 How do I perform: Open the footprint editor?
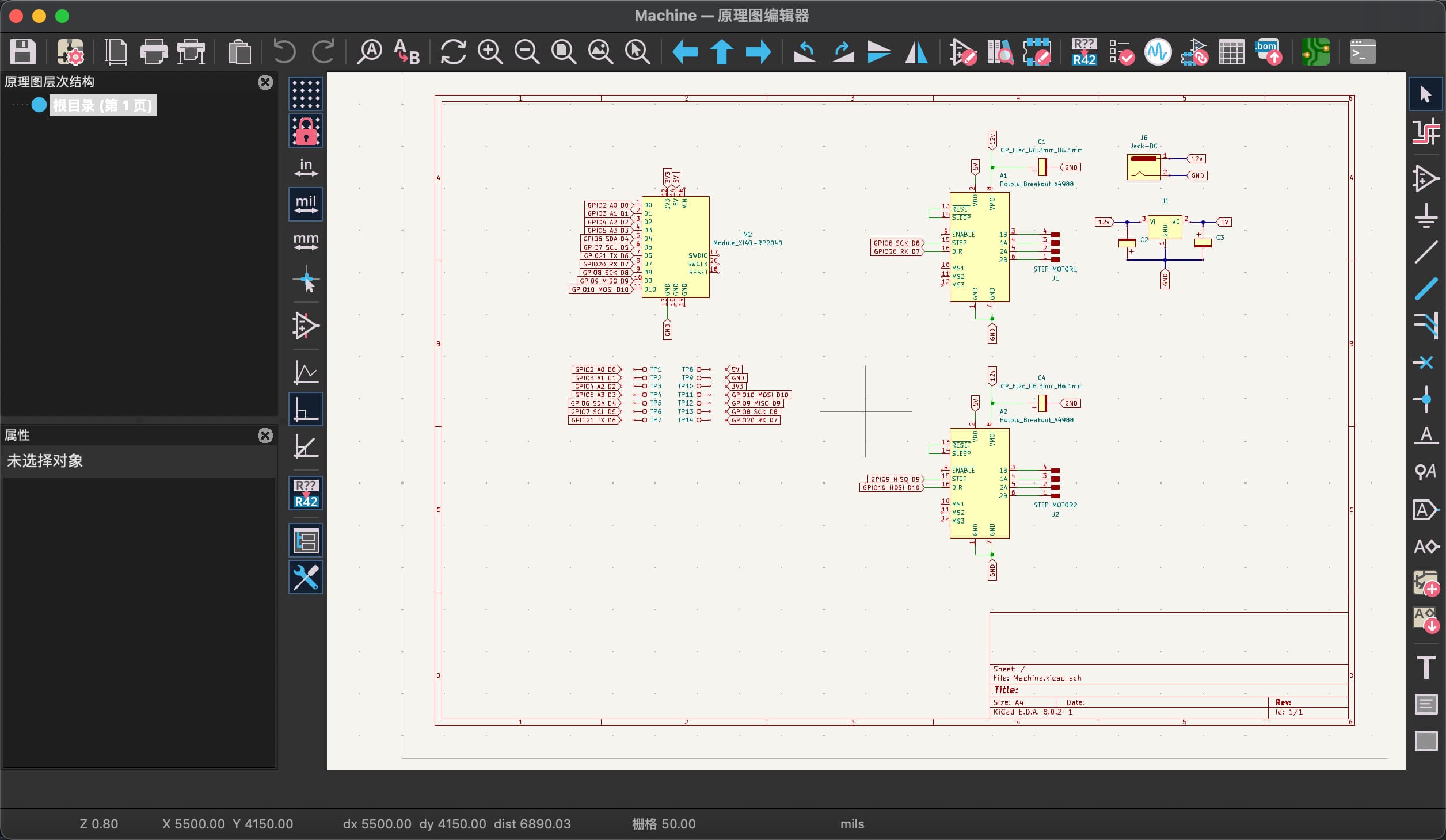(1037, 52)
